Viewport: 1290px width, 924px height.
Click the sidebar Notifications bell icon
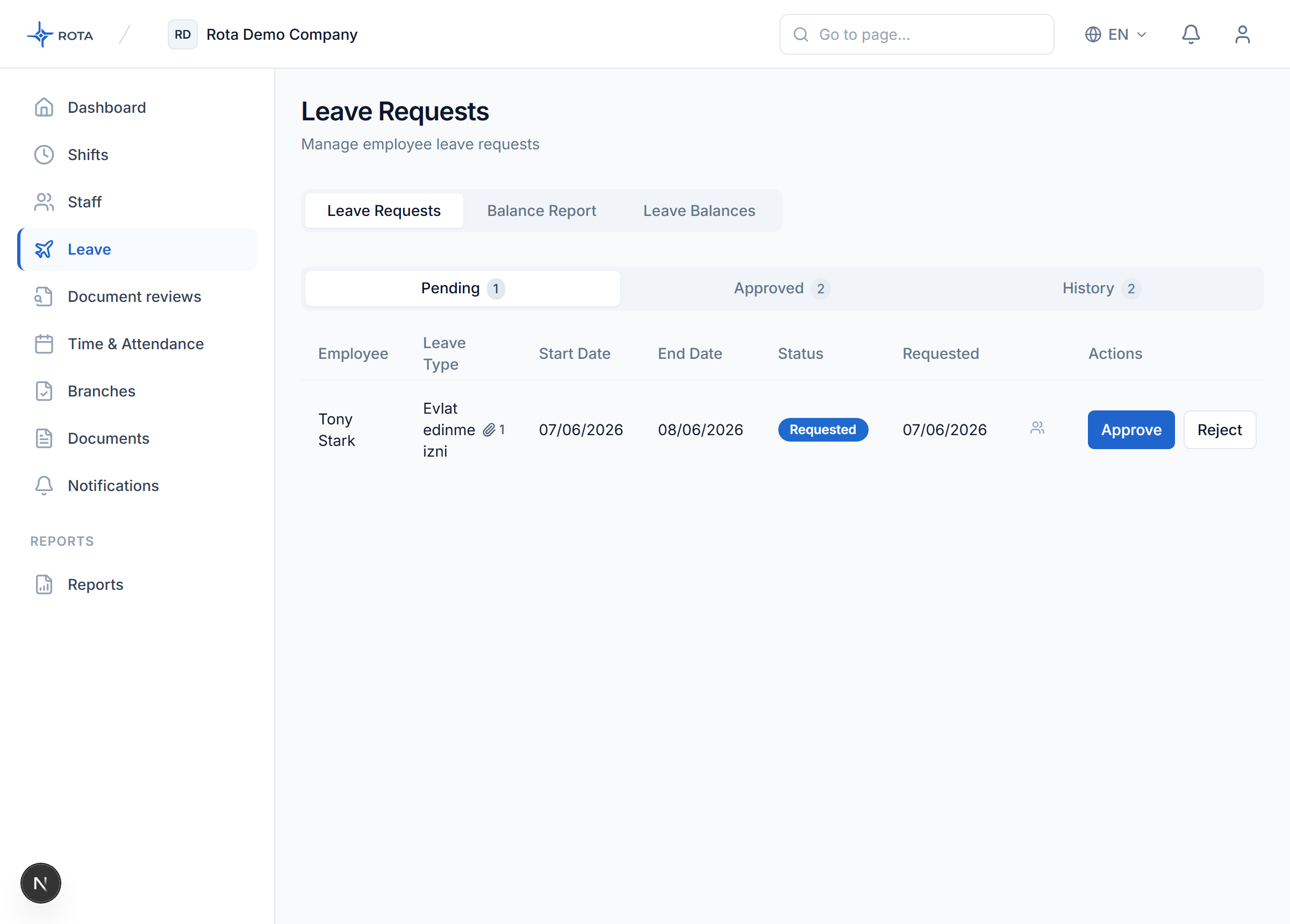(x=44, y=485)
